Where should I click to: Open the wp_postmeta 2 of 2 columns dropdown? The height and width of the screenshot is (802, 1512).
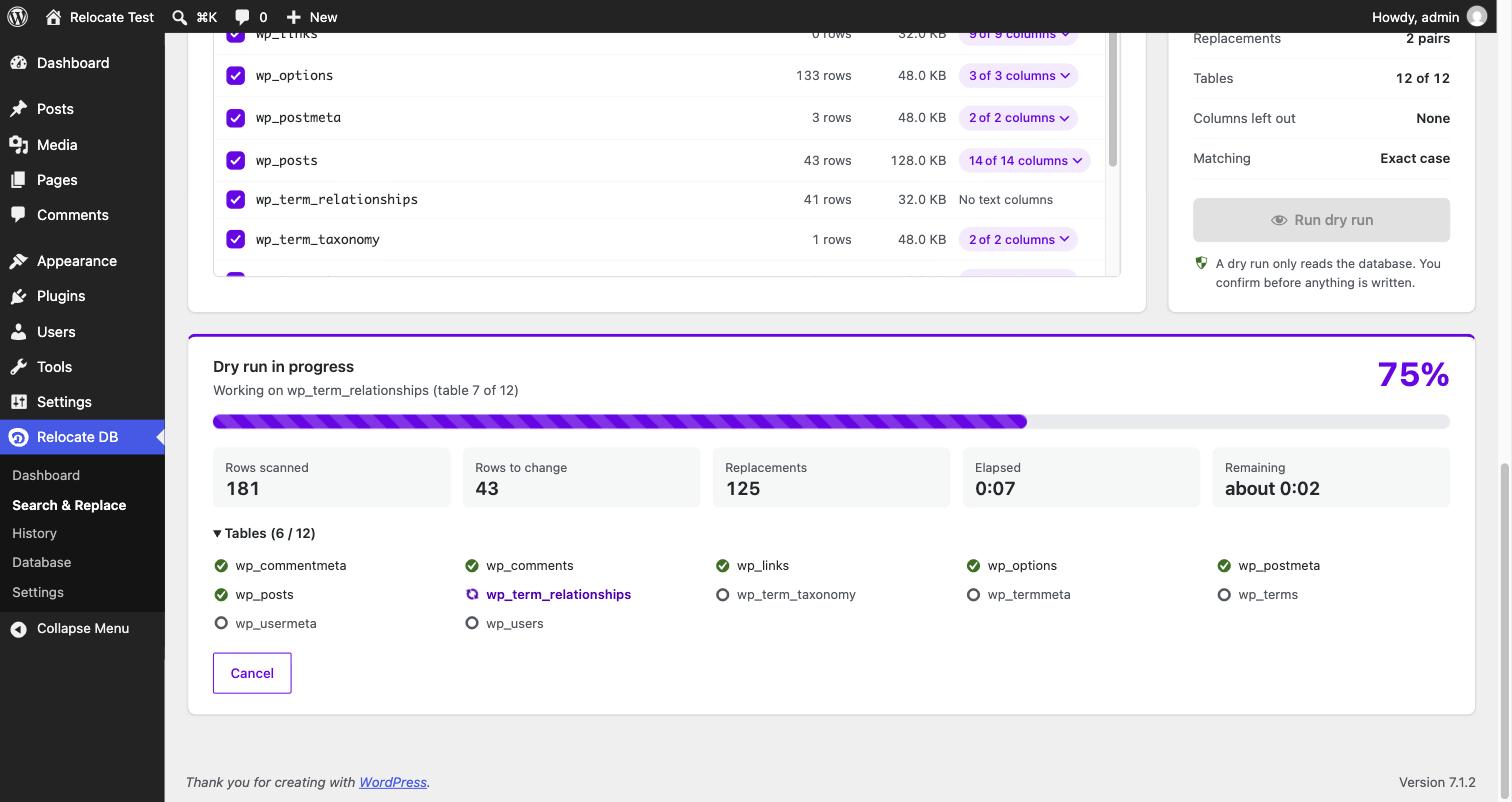coord(1018,118)
